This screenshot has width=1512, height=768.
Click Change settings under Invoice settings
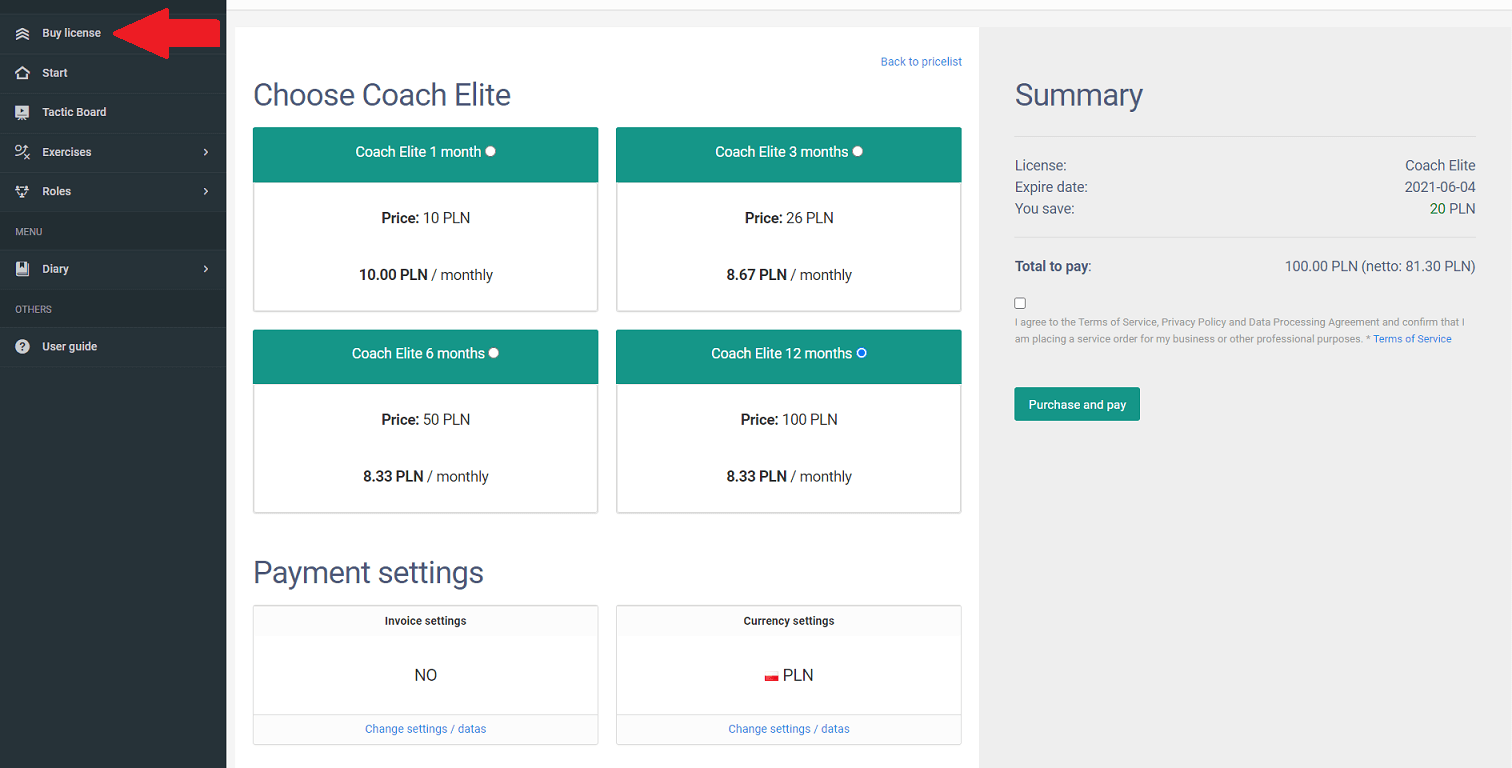(x=425, y=729)
